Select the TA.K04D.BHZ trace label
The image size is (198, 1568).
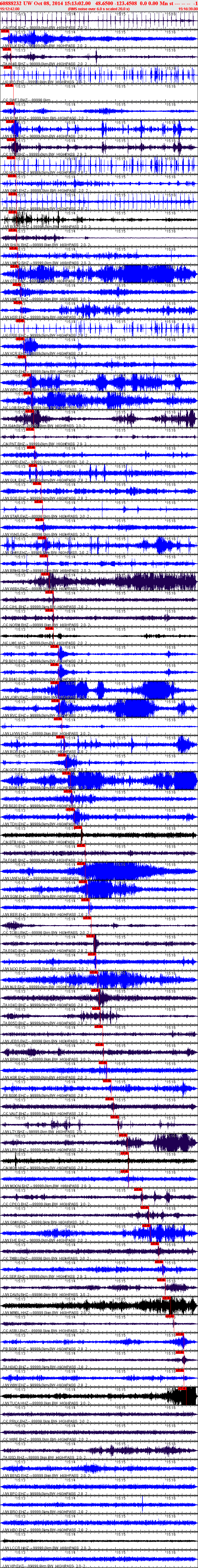point(45,1006)
